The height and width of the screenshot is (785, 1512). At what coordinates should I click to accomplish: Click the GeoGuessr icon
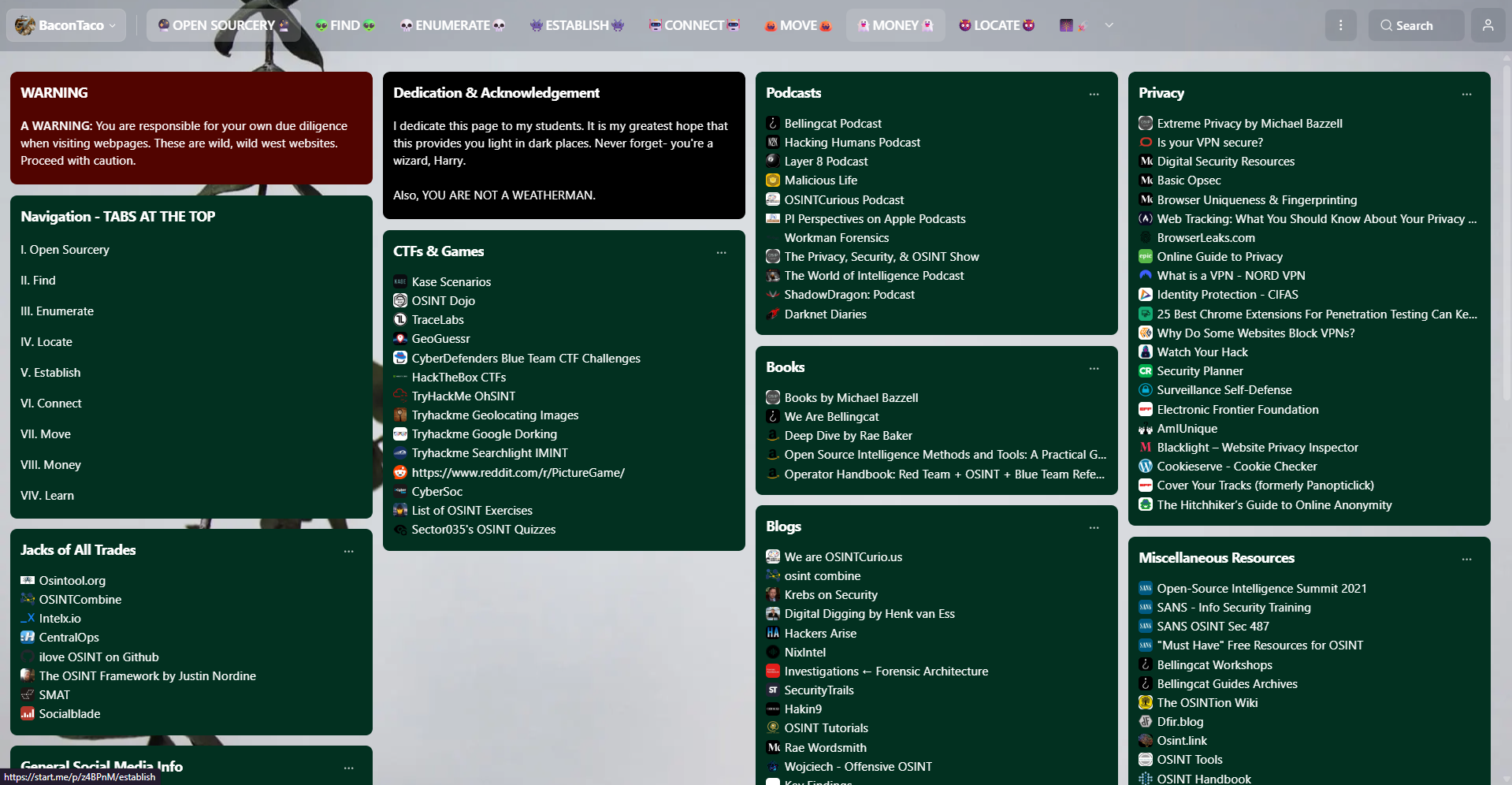(400, 338)
